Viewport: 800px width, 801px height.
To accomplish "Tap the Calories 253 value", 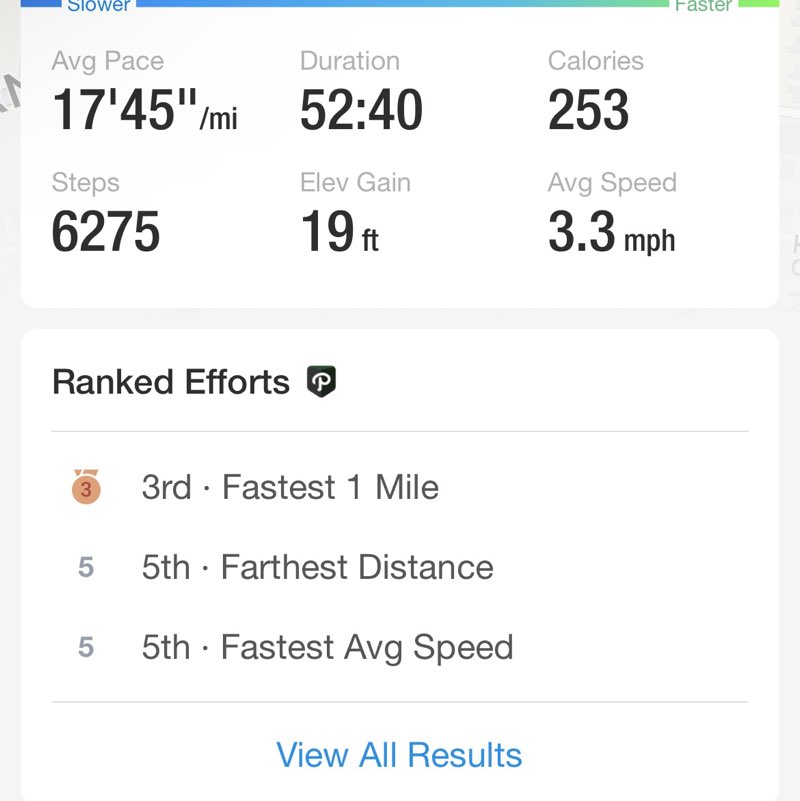I will click(x=588, y=110).
